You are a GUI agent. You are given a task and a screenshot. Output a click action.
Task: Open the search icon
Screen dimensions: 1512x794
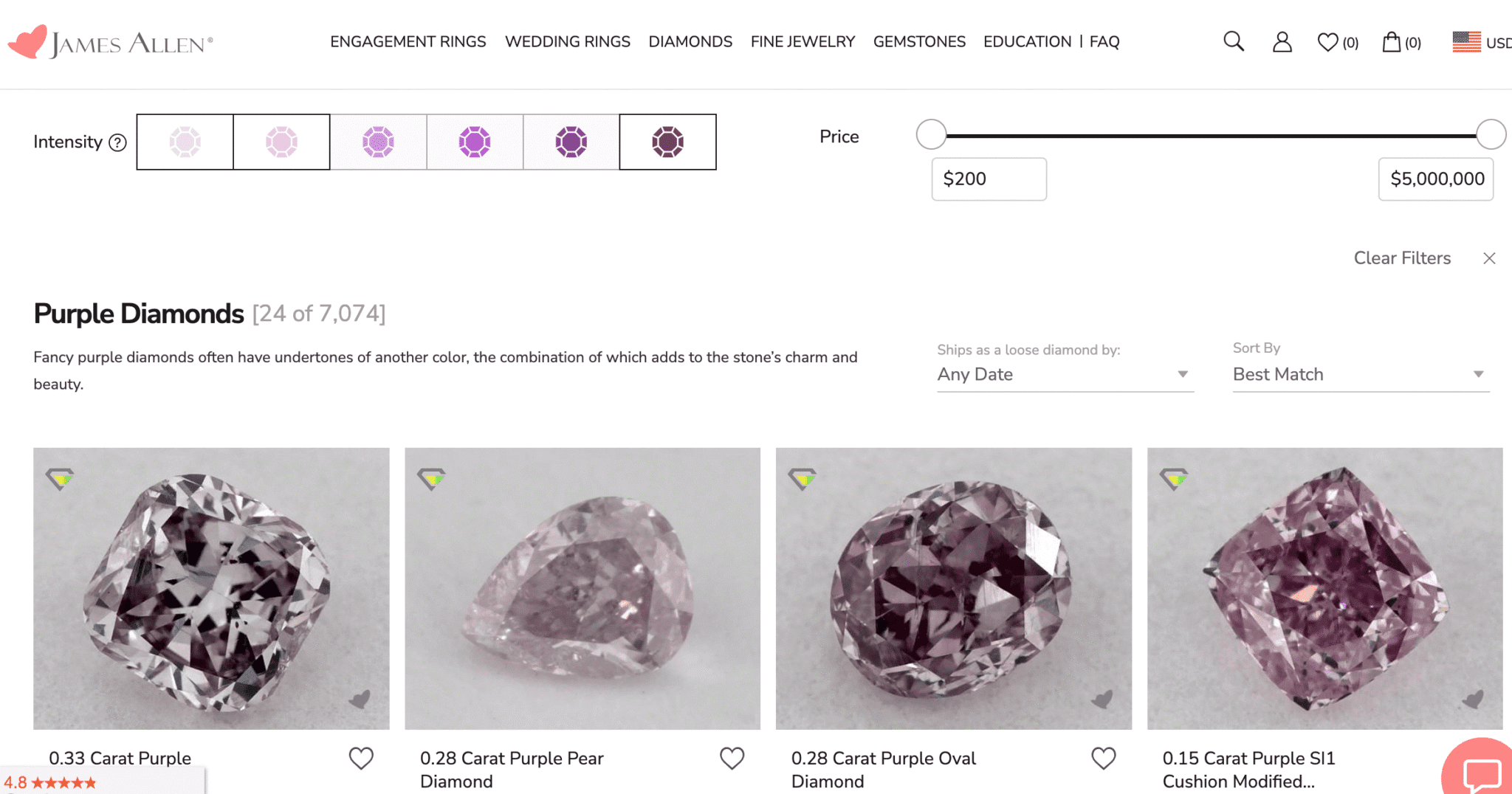(1233, 42)
